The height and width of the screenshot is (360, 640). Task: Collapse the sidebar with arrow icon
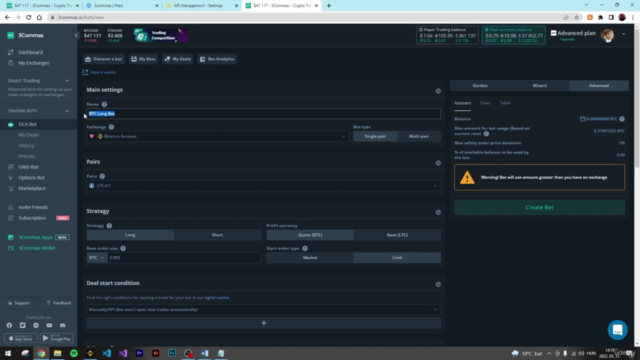pyautogui.click(x=76, y=36)
